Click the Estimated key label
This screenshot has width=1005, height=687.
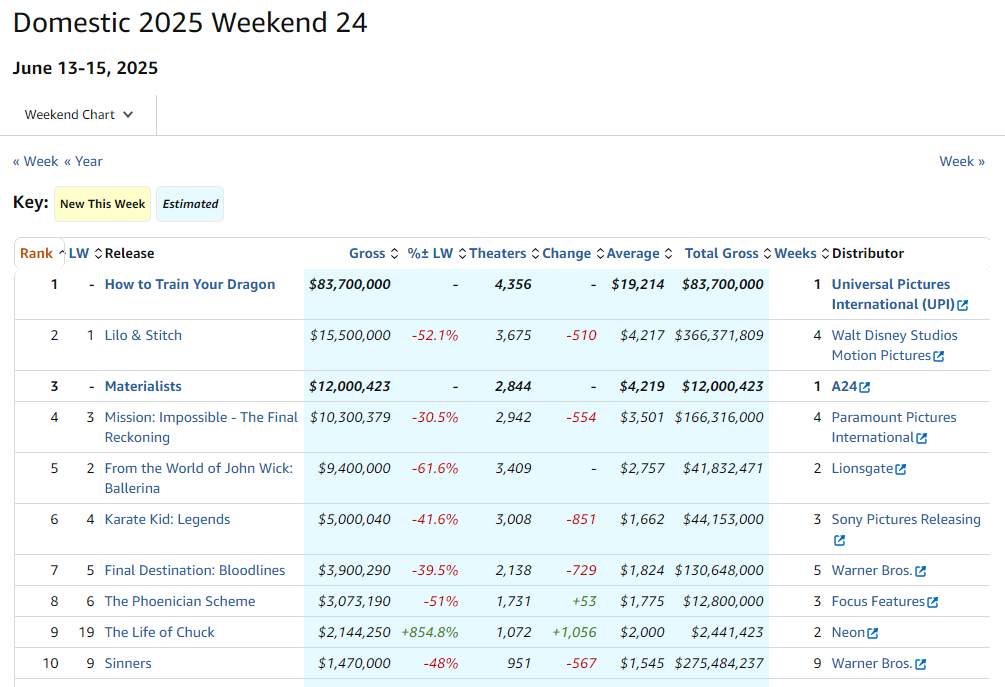[190, 204]
